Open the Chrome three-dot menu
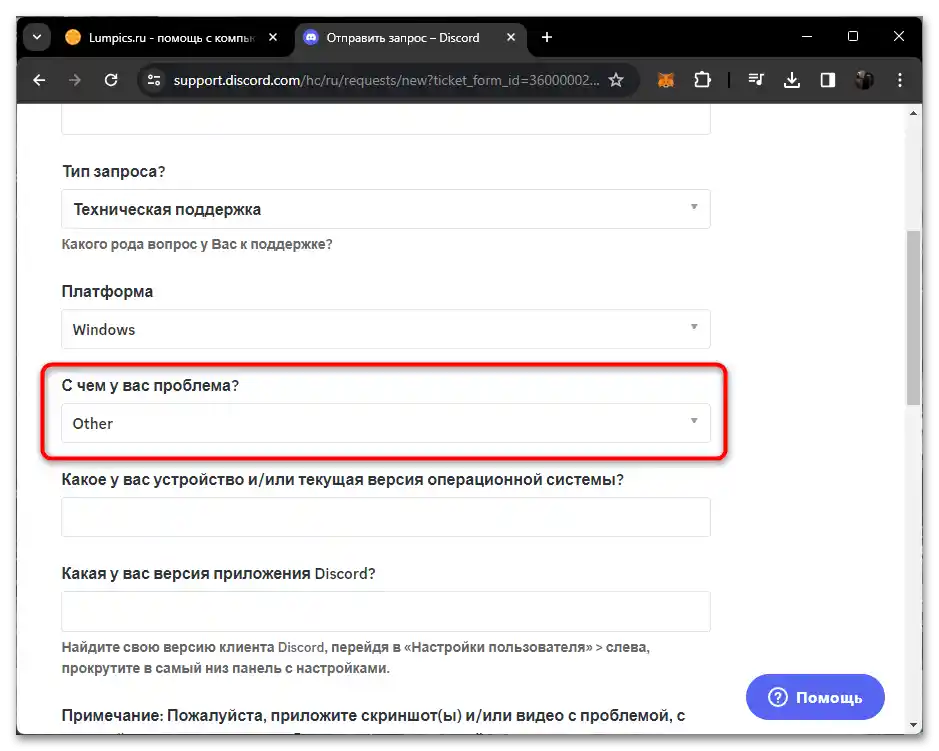Screen dimensions: 939x751 (899, 80)
